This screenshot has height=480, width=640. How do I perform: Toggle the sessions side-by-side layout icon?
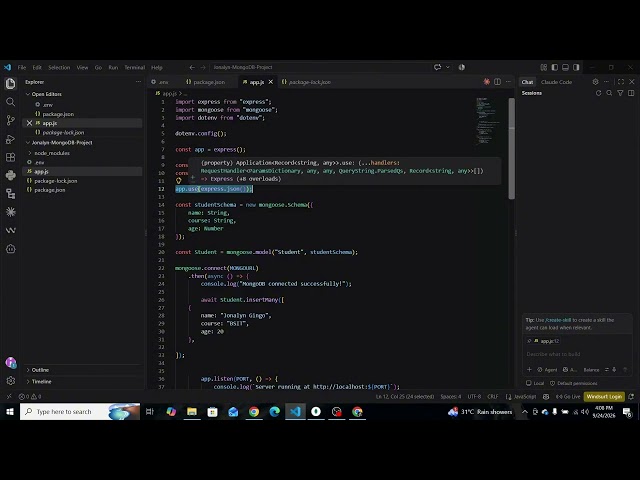coord(631,93)
